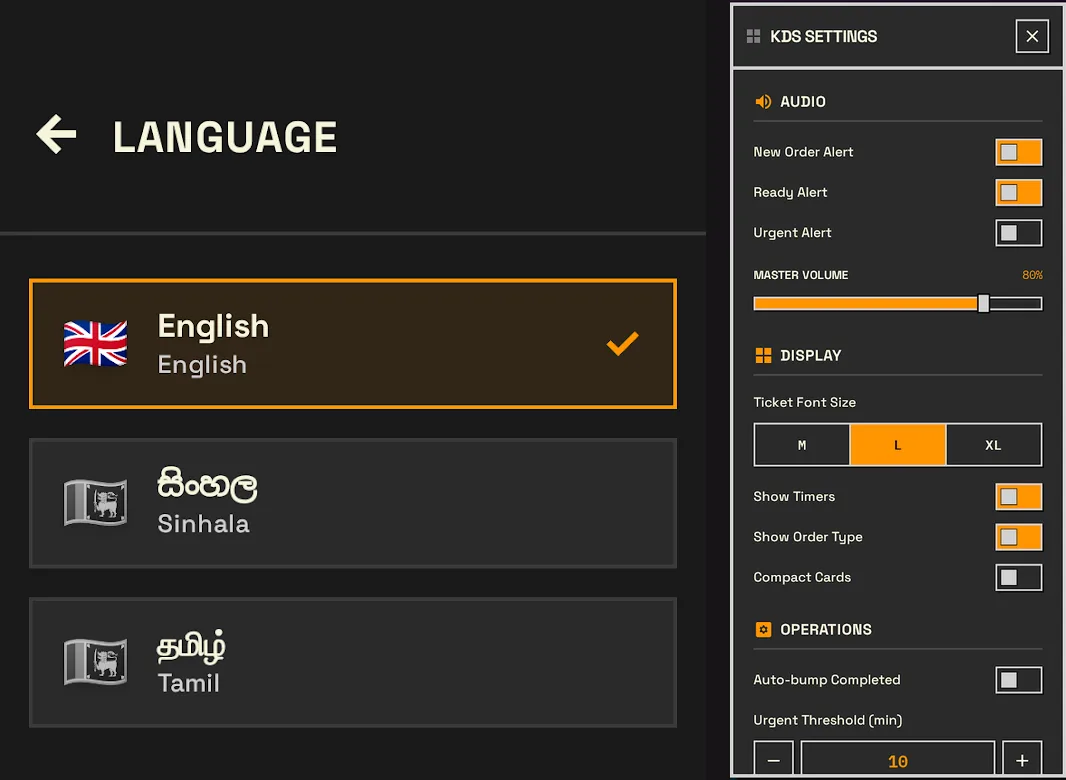
Task: Select L ticket font size
Action: [897, 445]
